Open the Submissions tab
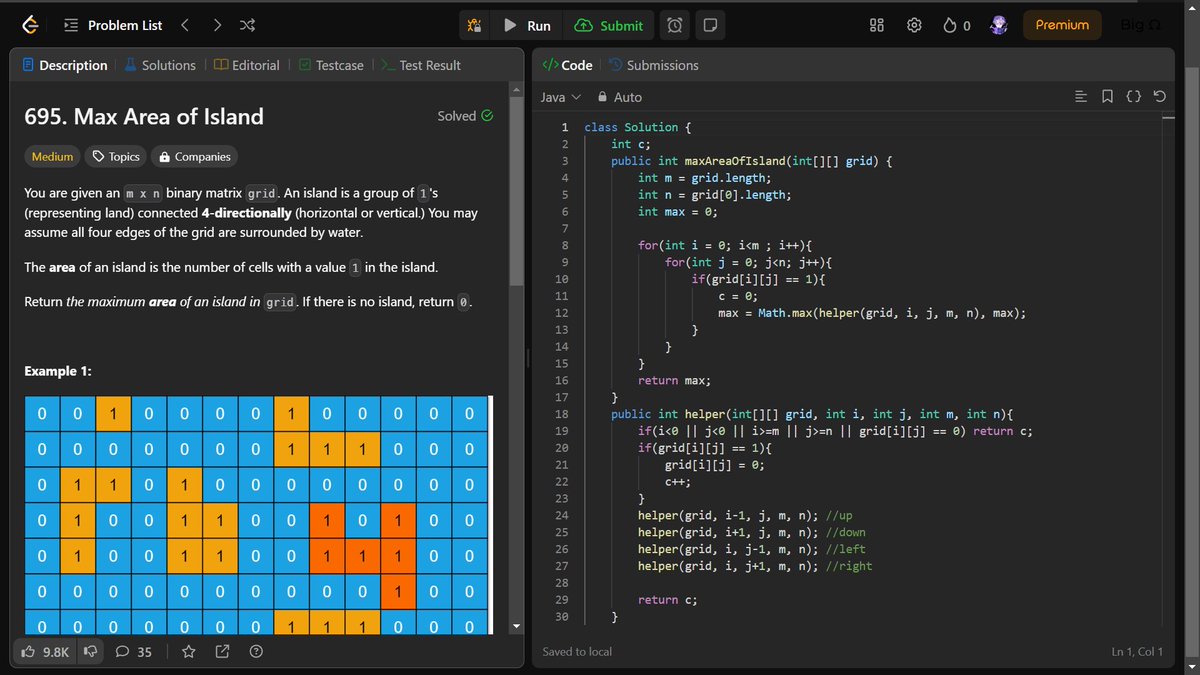 pyautogui.click(x=654, y=65)
